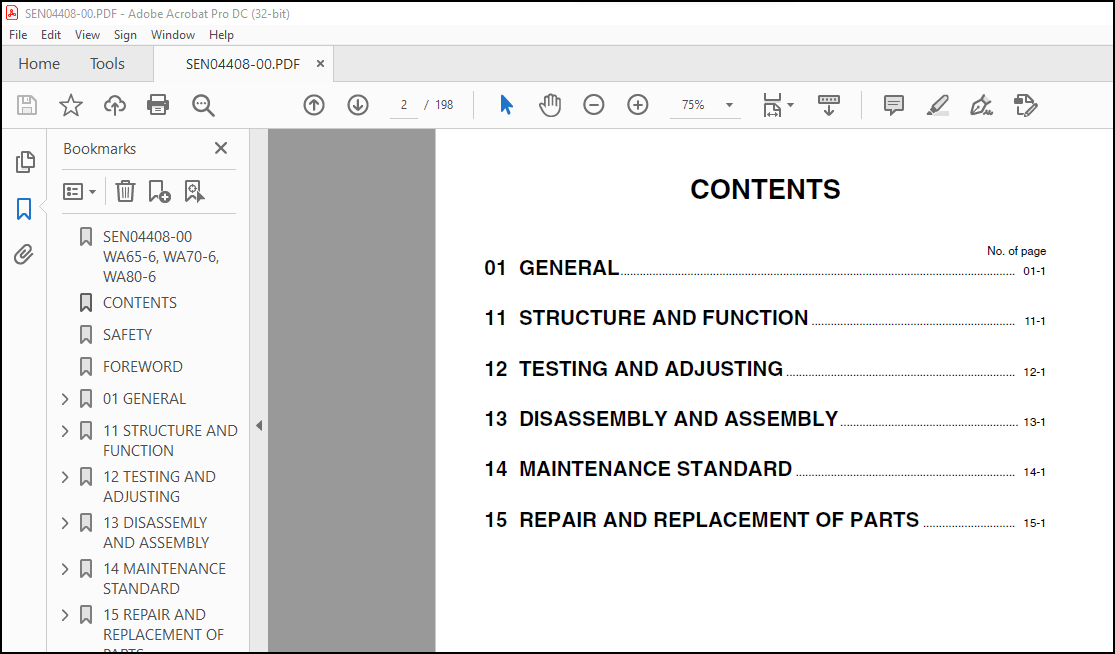
Task: Toggle the Bookmarks panel icon
Action: tap(24, 209)
